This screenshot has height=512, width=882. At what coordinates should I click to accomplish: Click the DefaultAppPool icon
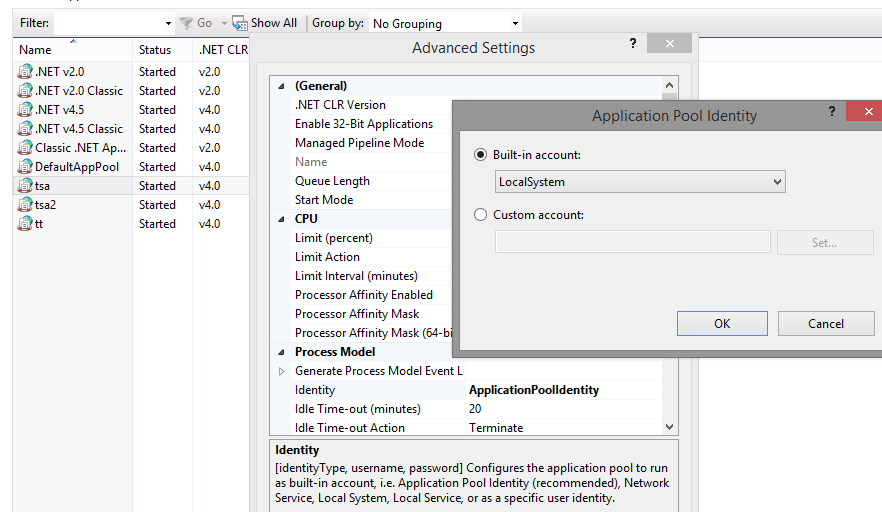pos(25,167)
